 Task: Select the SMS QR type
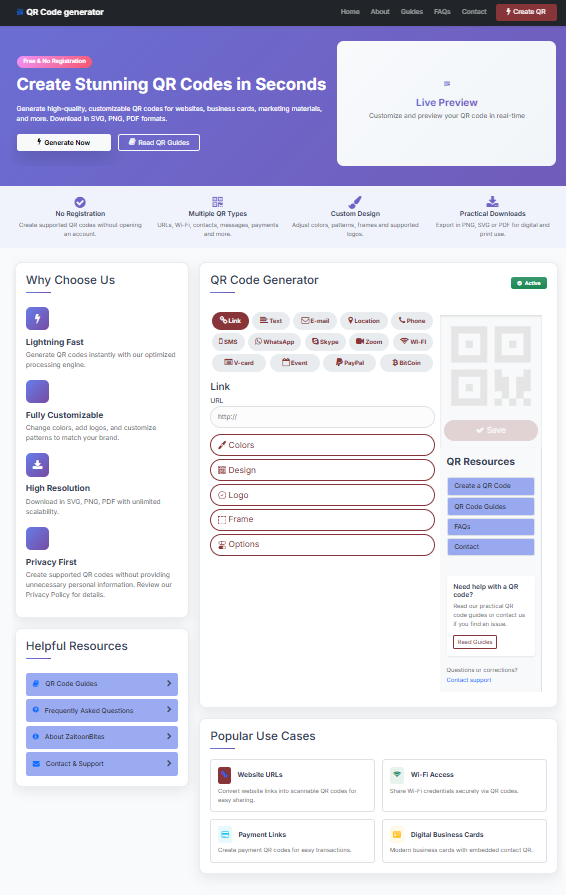point(228,341)
